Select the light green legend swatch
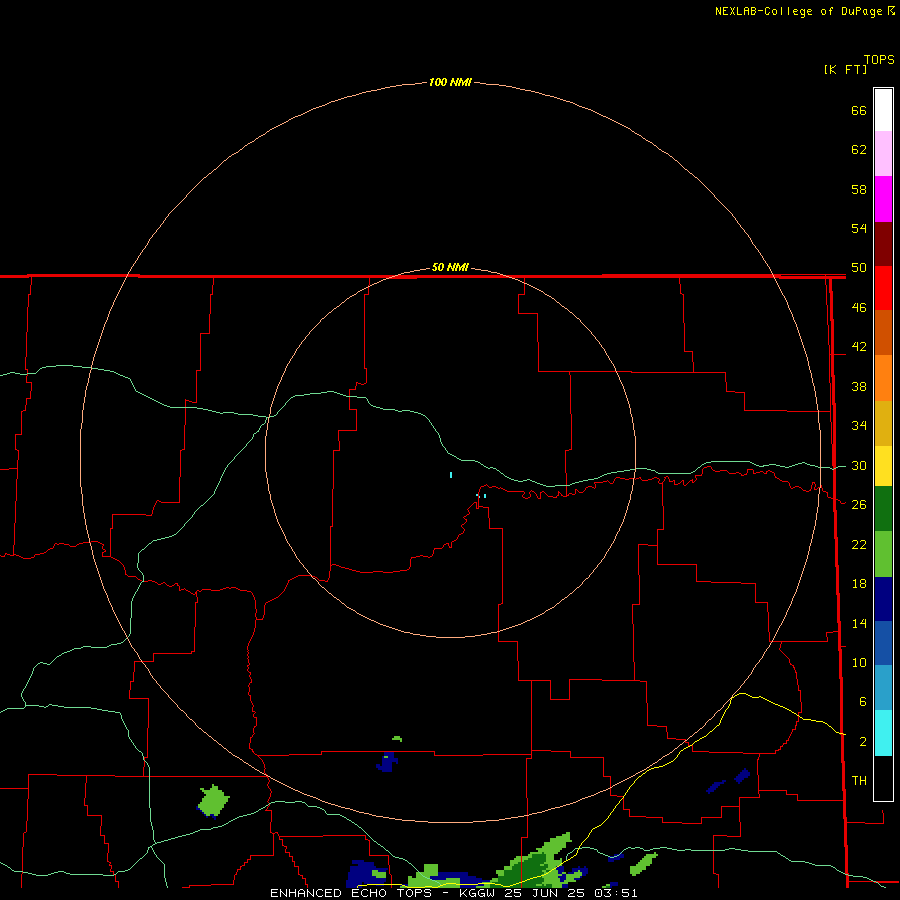The width and height of the screenshot is (900, 900). [x=883, y=554]
